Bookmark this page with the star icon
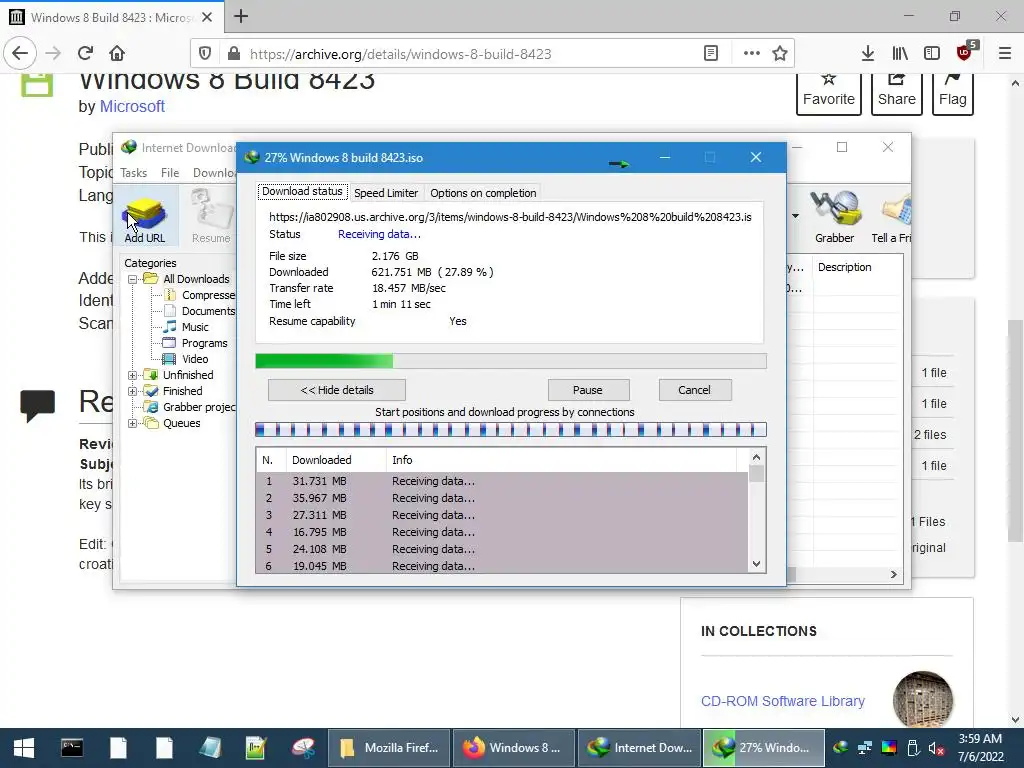 pos(780,54)
